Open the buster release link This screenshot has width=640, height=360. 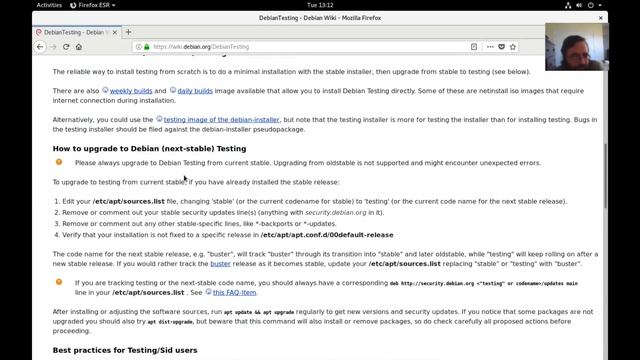tap(220, 264)
